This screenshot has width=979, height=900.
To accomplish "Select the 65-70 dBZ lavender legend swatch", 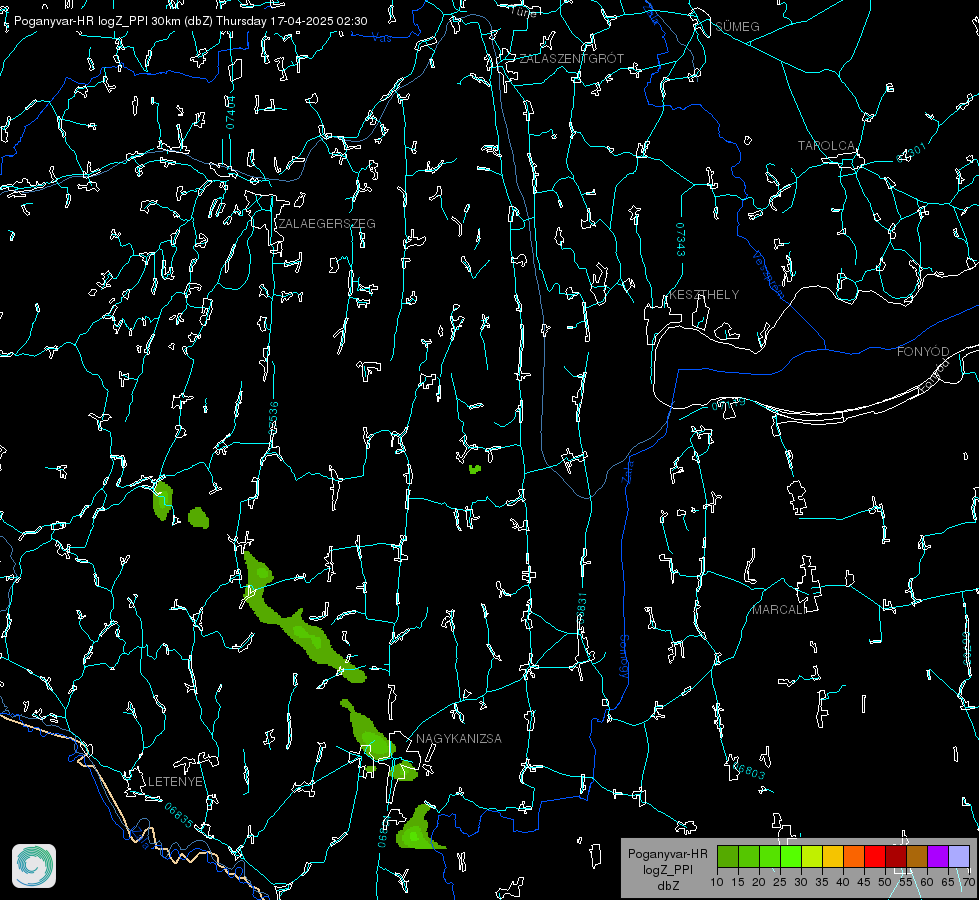I will coord(958,856).
